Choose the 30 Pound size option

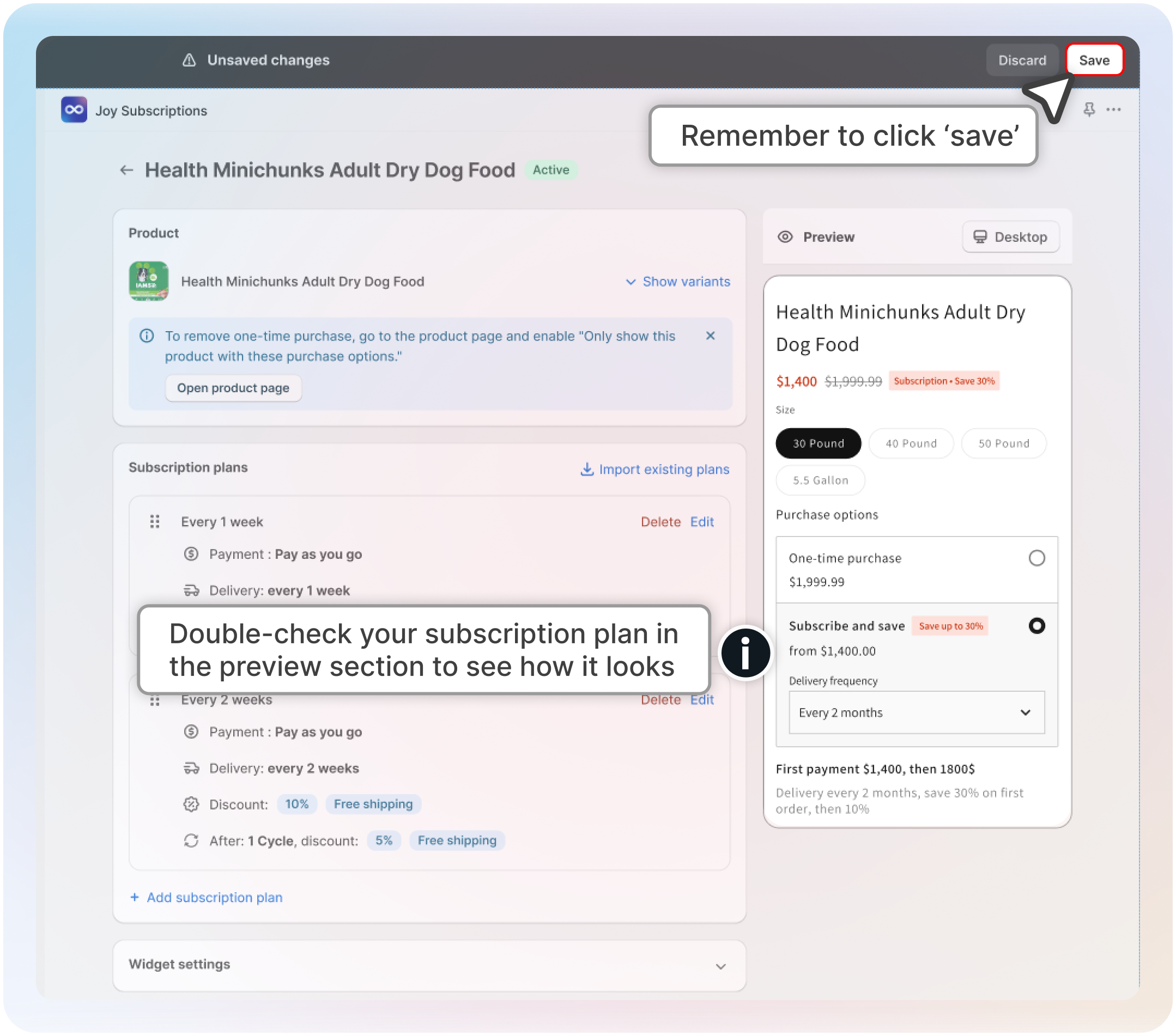(818, 443)
